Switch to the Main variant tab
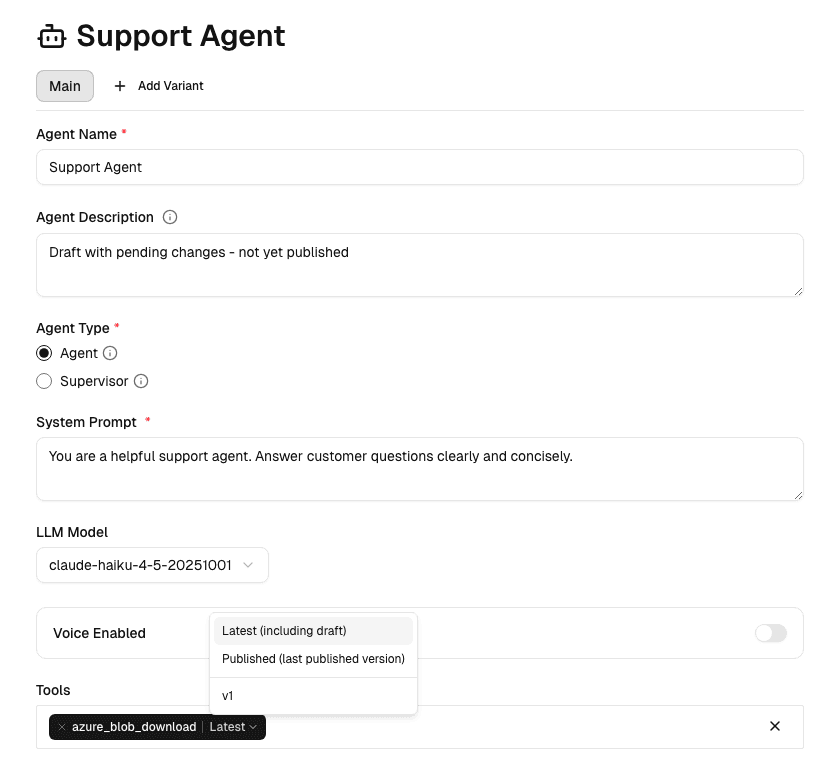820x770 pixels. [64, 86]
